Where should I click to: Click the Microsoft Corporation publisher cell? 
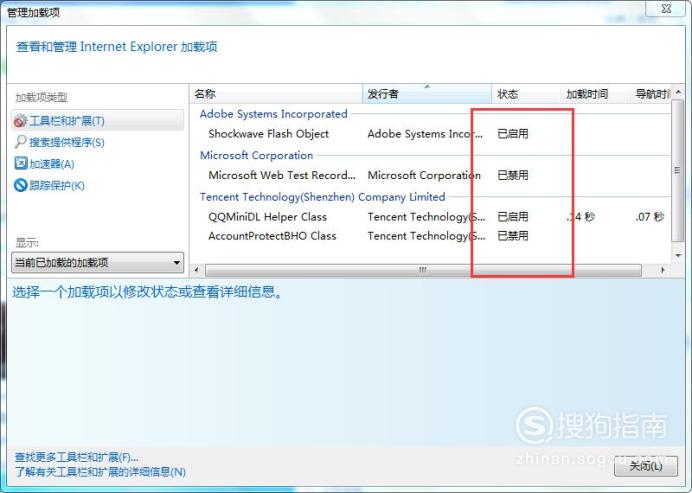pyautogui.click(x=424, y=175)
